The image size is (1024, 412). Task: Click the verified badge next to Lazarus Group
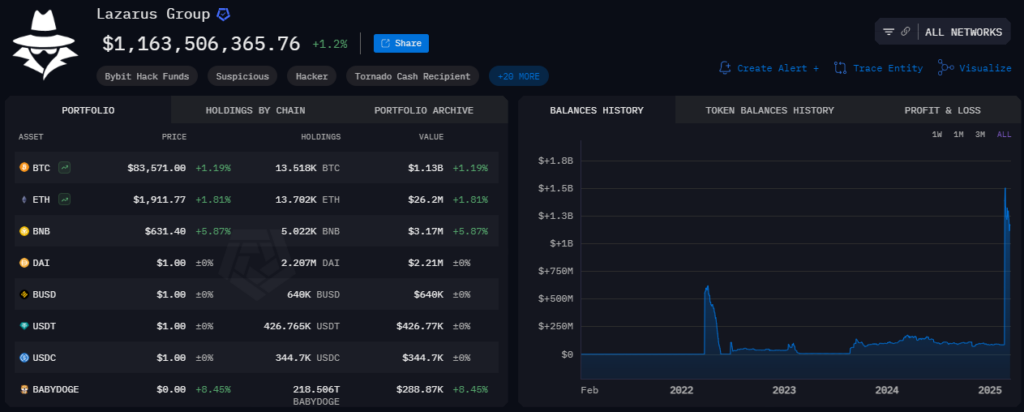click(223, 14)
